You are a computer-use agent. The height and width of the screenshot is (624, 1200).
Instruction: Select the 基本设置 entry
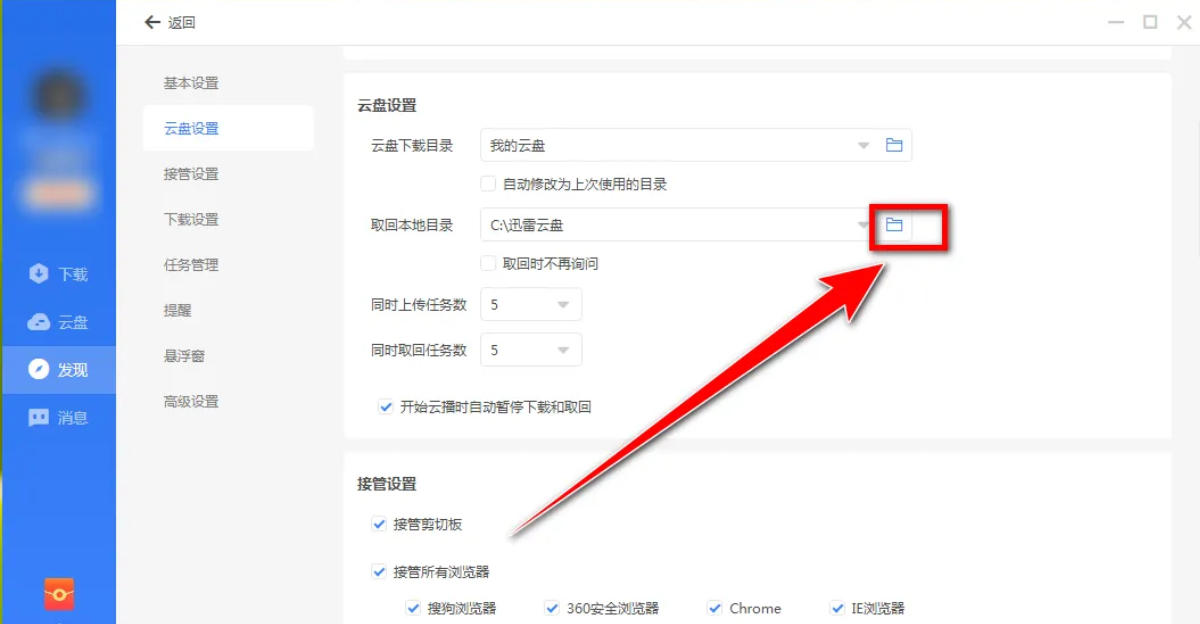coord(190,83)
